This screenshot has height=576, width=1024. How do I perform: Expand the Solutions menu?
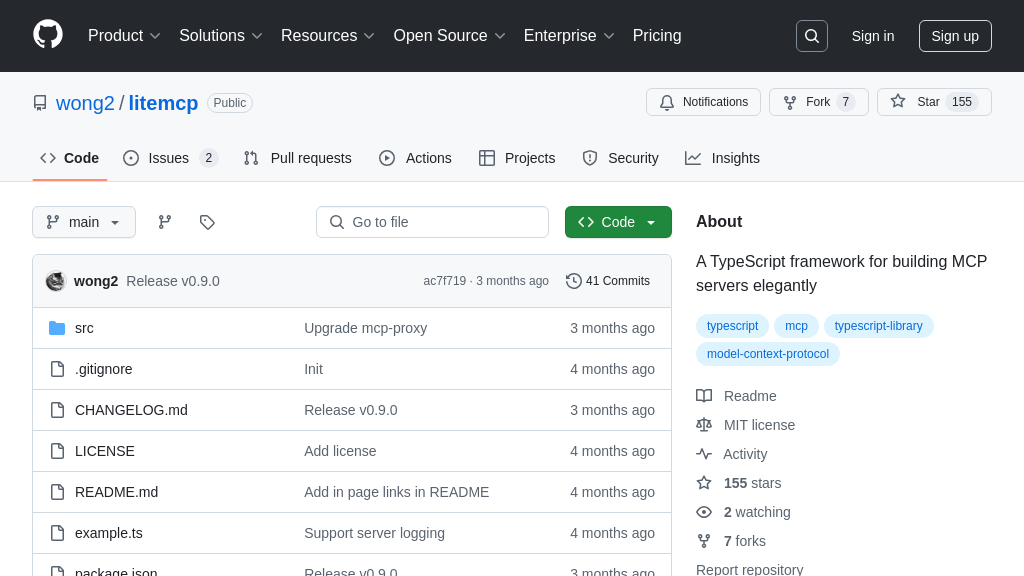[221, 36]
